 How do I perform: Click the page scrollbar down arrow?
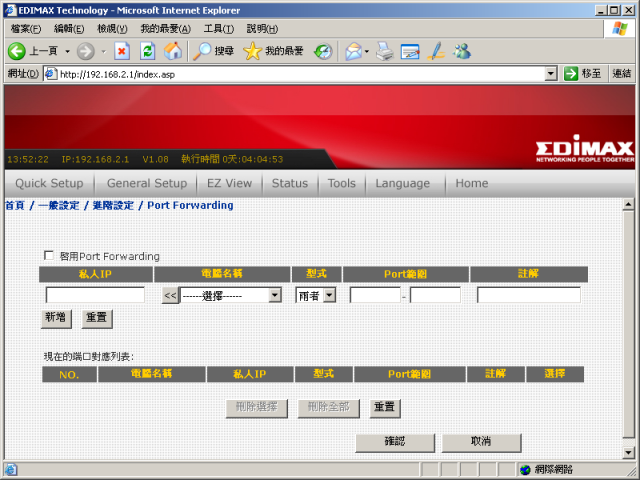(x=628, y=452)
